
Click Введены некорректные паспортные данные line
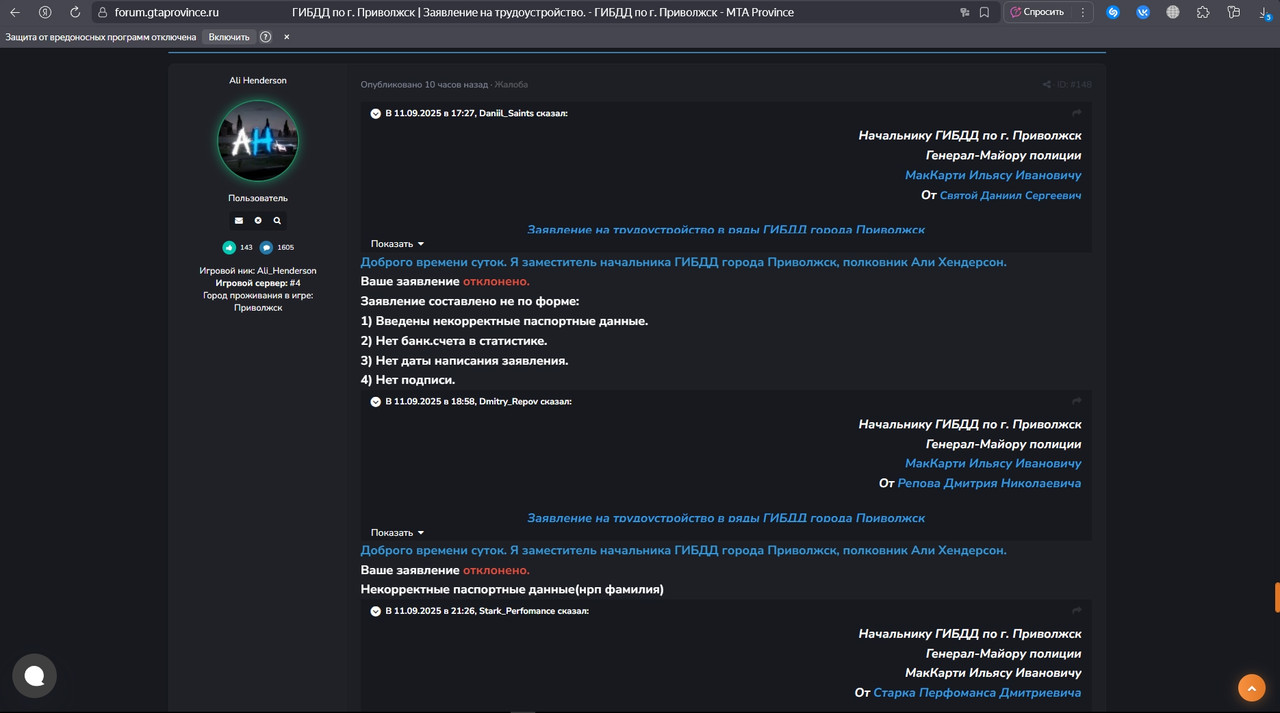(x=504, y=321)
